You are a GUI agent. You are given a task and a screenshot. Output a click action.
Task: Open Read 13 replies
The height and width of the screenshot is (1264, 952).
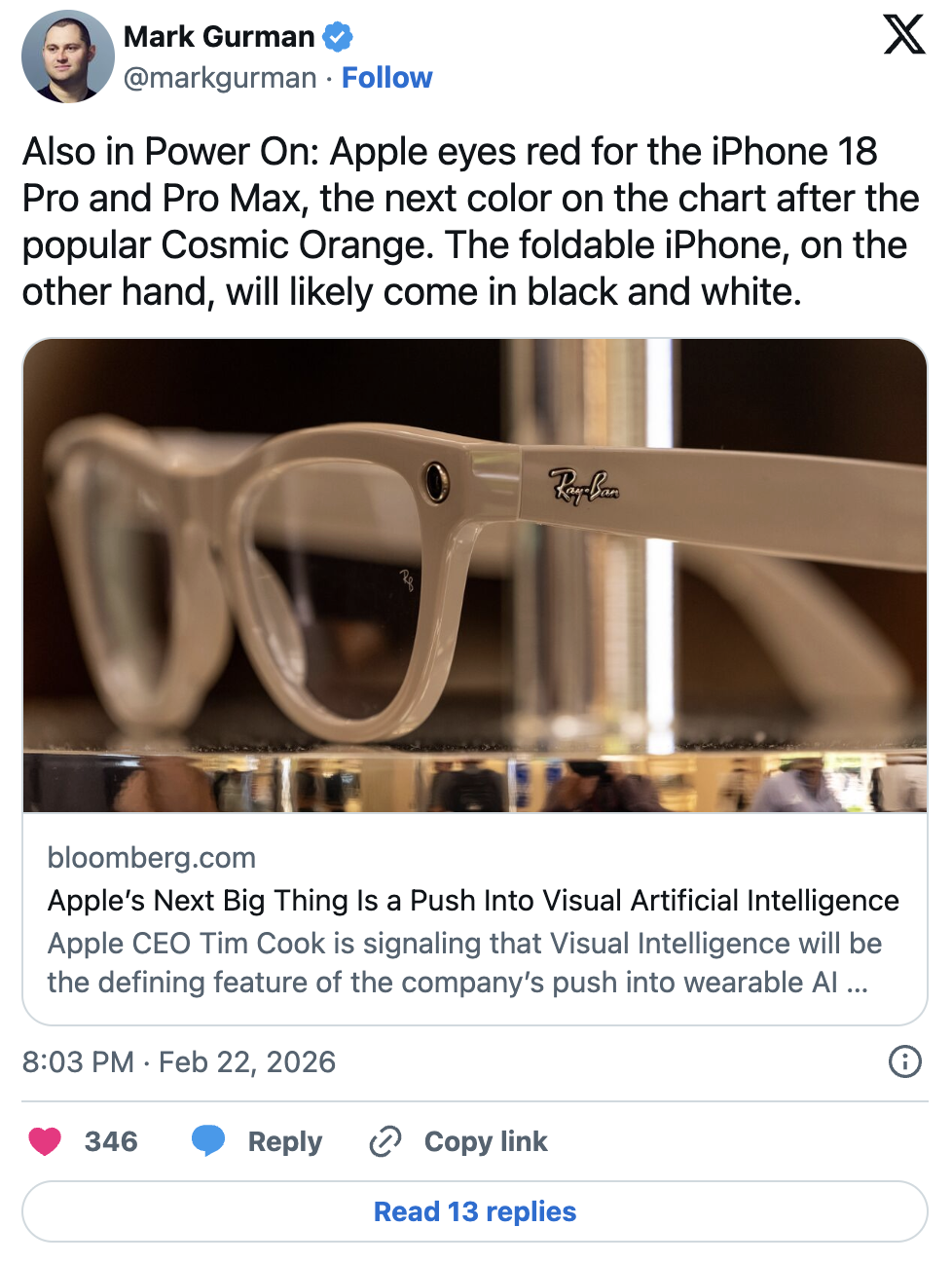[475, 1211]
